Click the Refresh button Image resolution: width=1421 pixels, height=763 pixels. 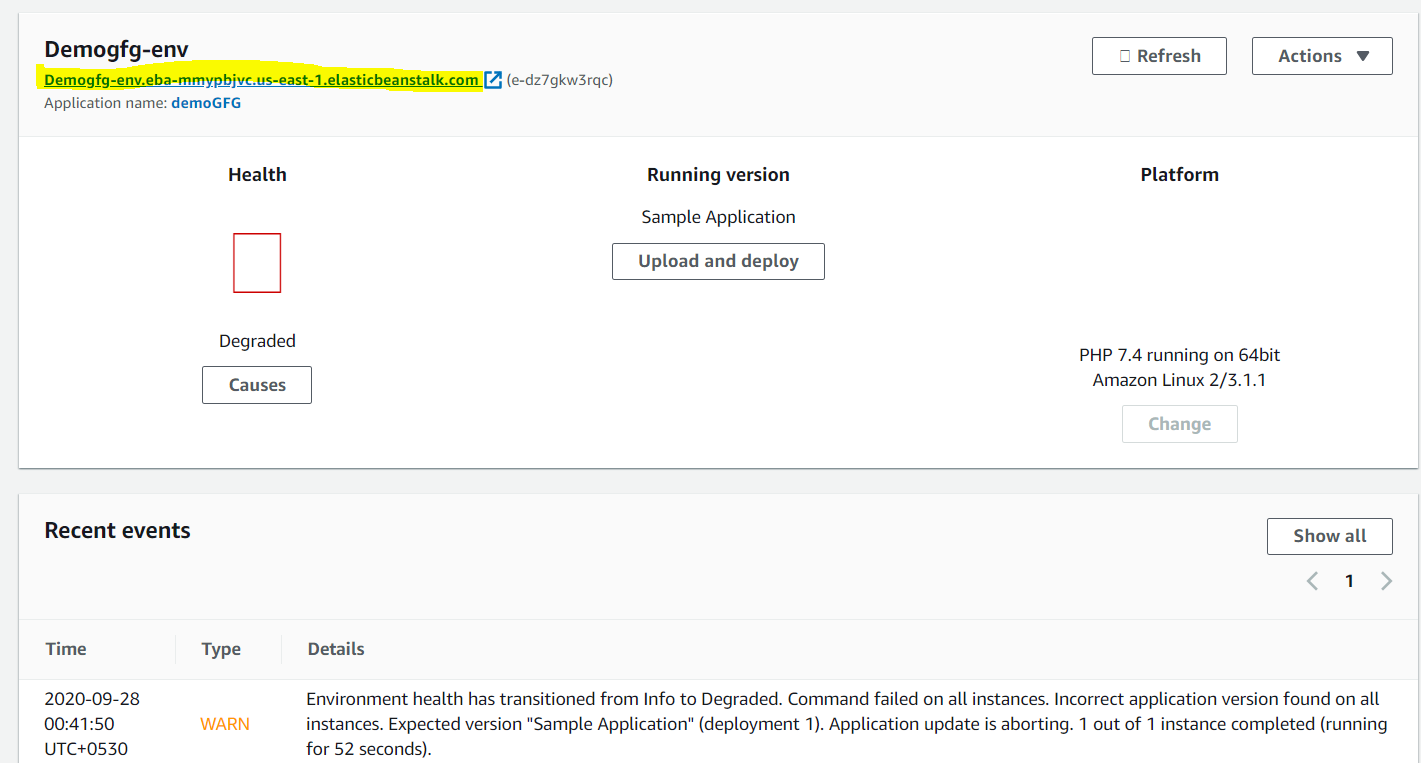[x=1159, y=56]
